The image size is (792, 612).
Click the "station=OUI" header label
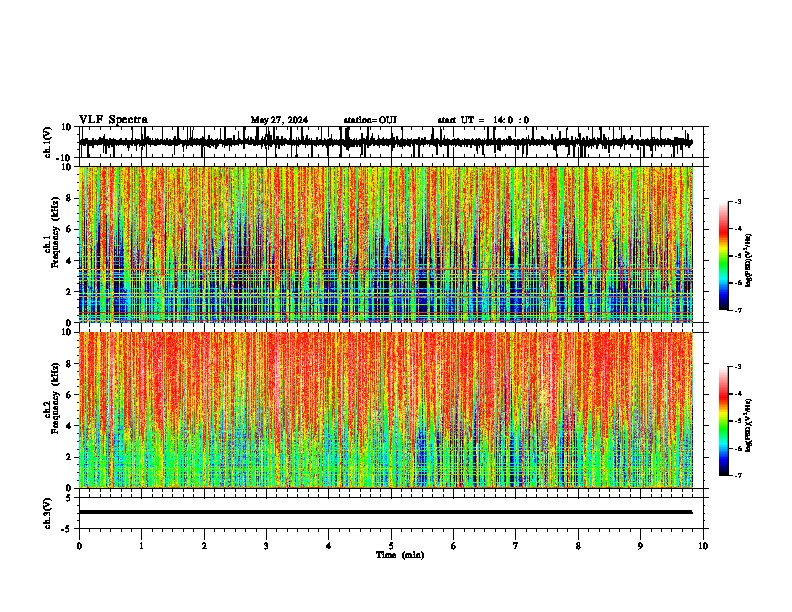(370, 120)
